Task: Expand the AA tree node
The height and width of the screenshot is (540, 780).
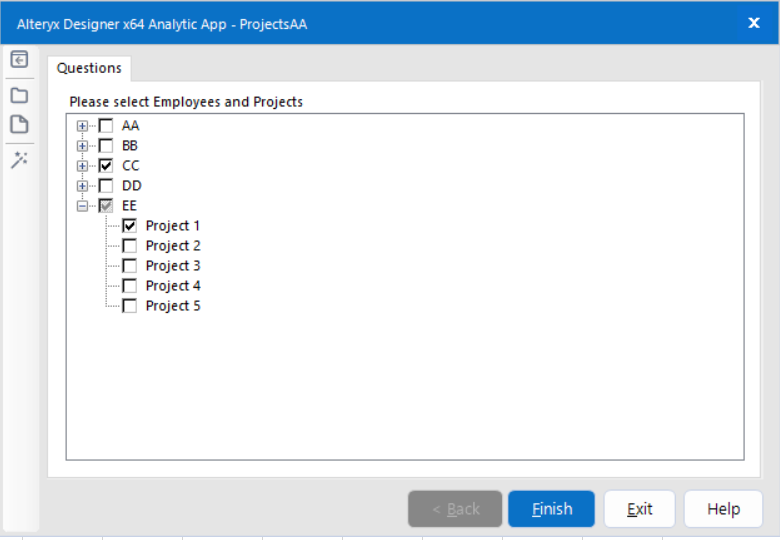Action: coord(82,126)
